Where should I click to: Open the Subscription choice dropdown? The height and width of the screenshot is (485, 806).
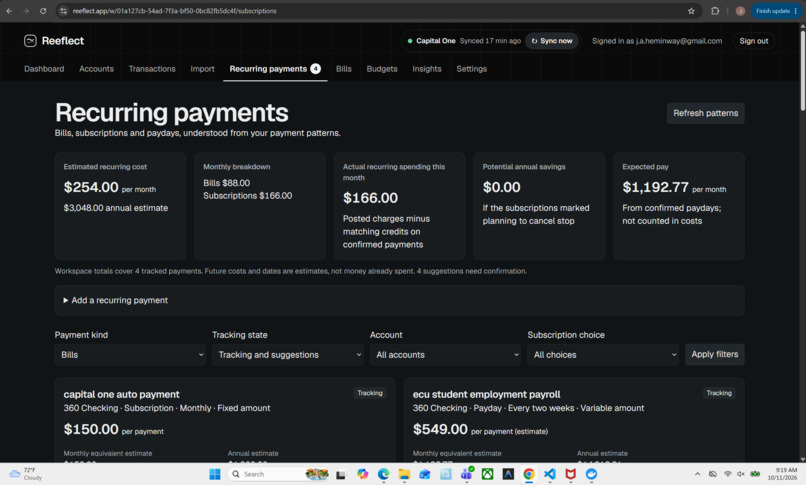[602, 355]
